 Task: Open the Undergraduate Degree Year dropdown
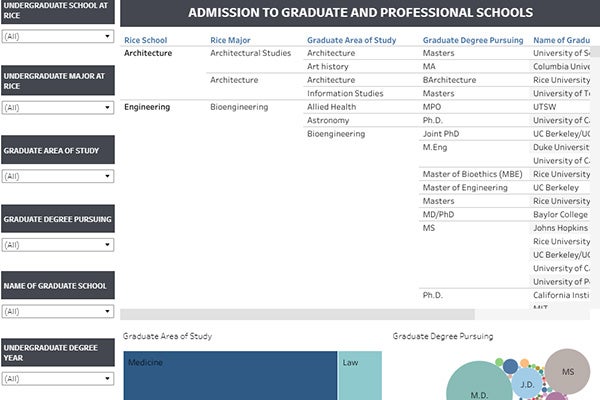[58, 379]
